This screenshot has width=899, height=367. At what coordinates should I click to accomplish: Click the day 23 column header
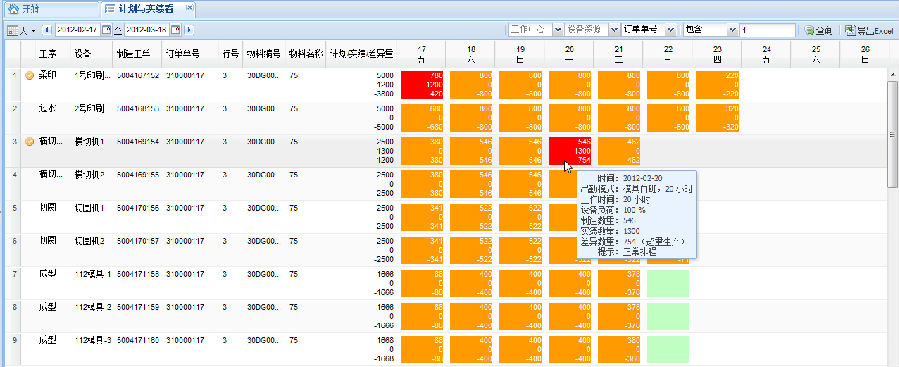click(x=717, y=54)
